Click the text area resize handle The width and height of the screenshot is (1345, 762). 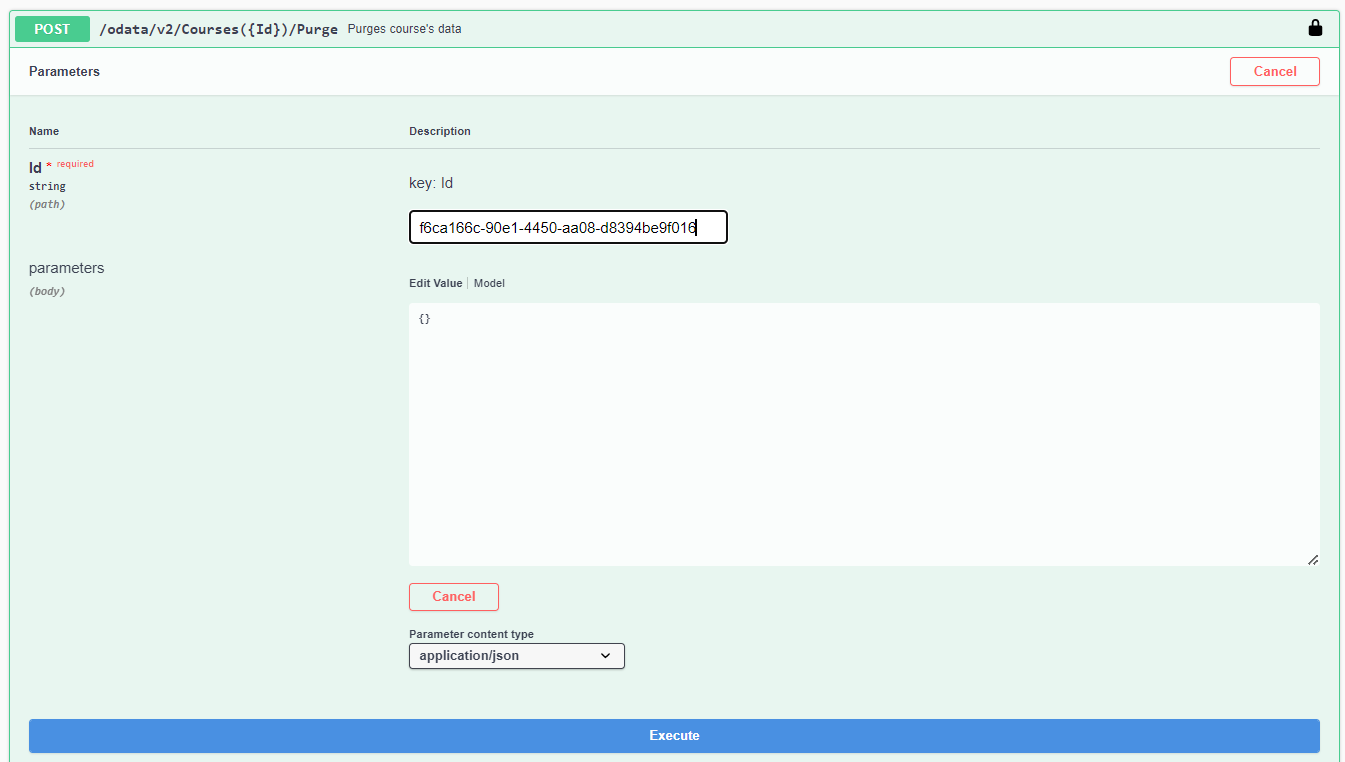point(1312,559)
